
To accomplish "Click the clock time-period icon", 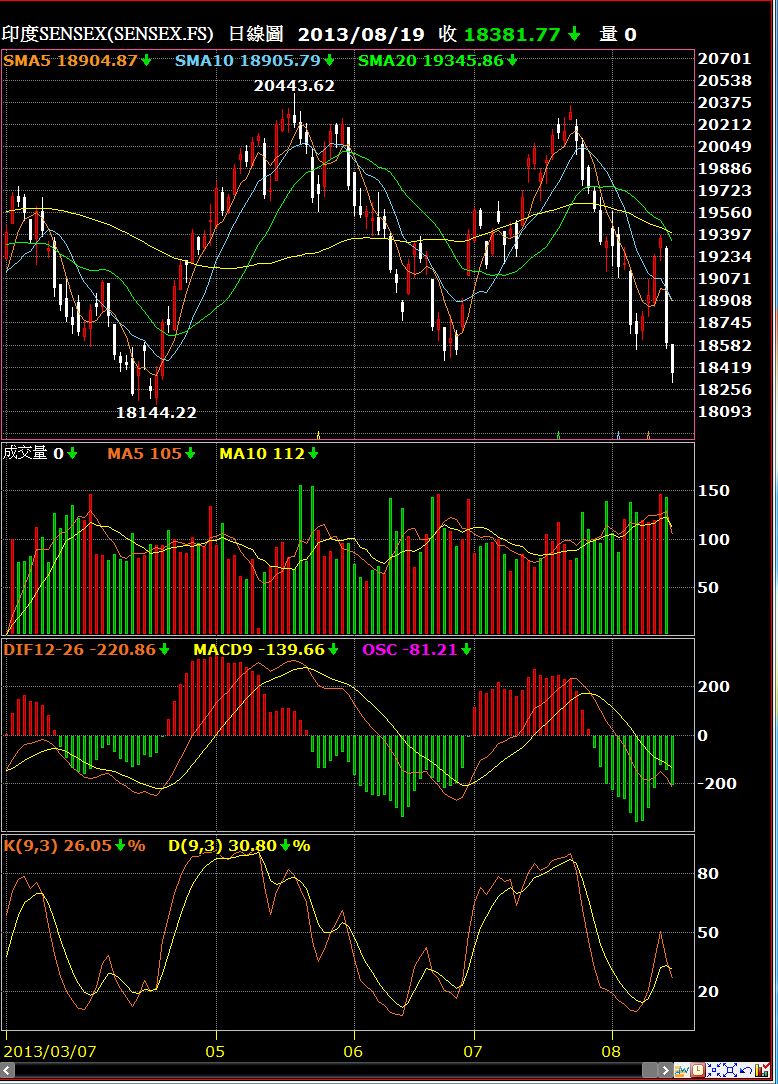I will [698, 1070].
